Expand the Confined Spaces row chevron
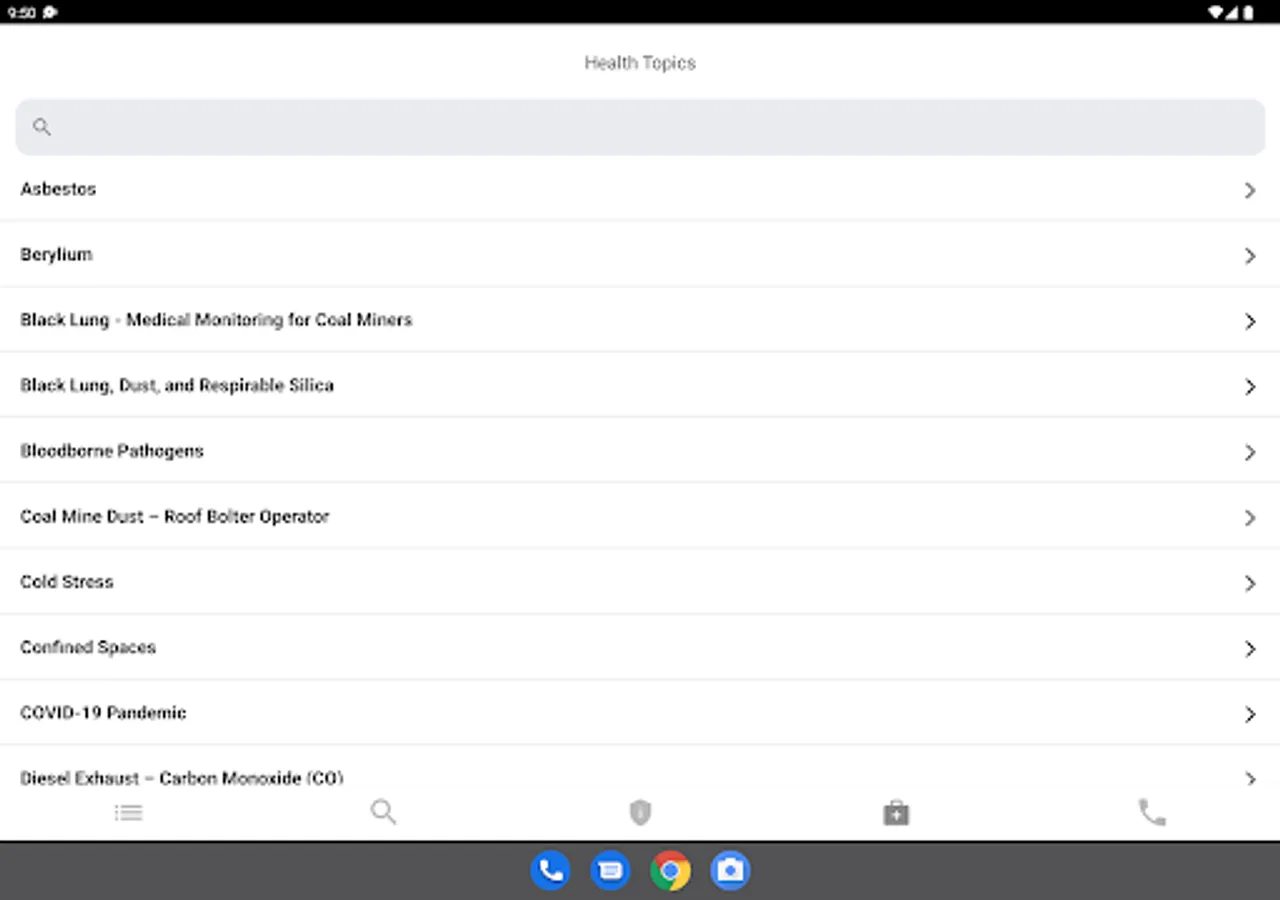Screen dimensions: 1280x900 click(x=1250, y=649)
